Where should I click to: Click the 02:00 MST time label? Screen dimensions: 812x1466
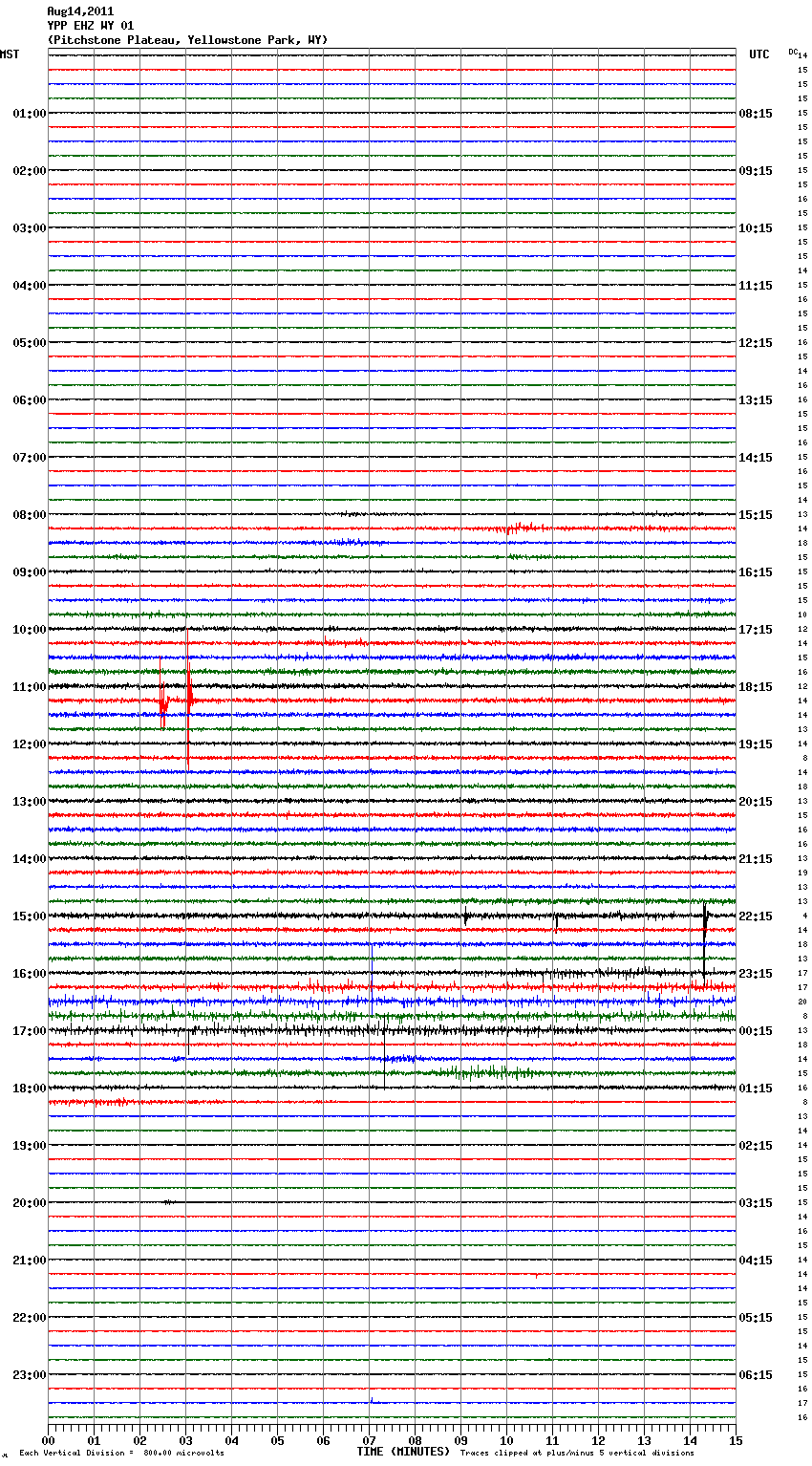[30, 171]
